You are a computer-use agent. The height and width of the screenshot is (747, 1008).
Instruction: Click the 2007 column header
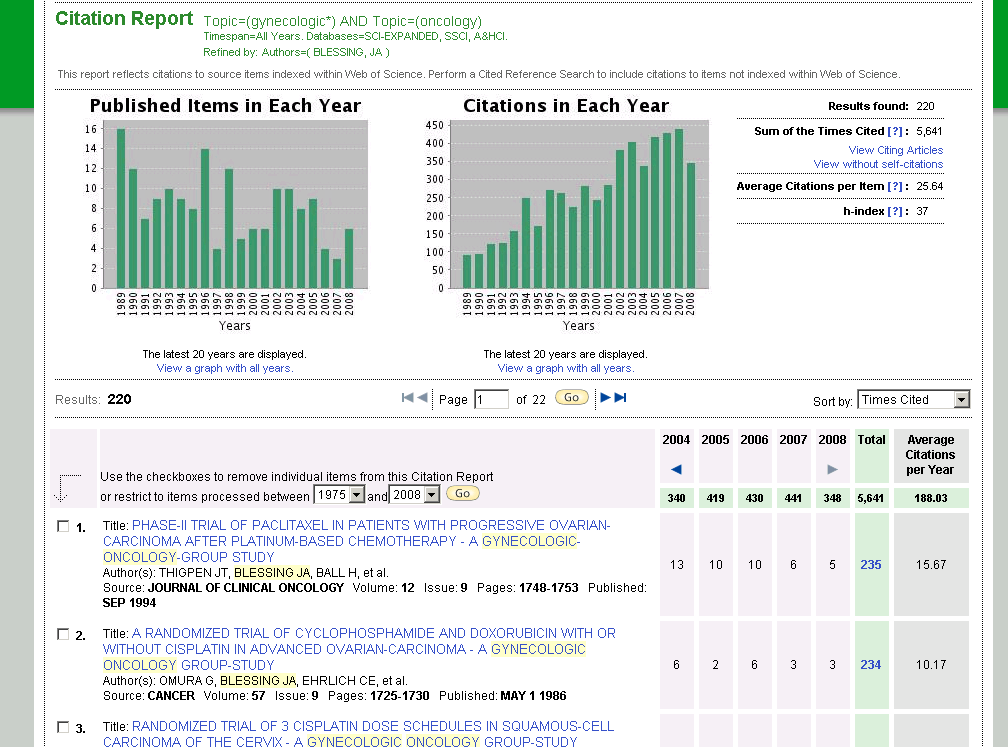[x=793, y=440]
